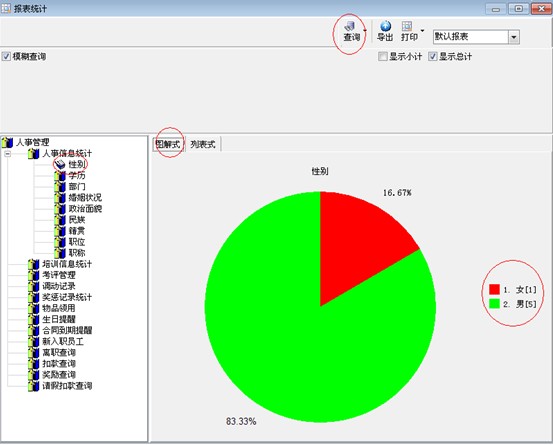Click the 查询 query toolbar icon
Screen dimensions: 553x445
coord(350,26)
